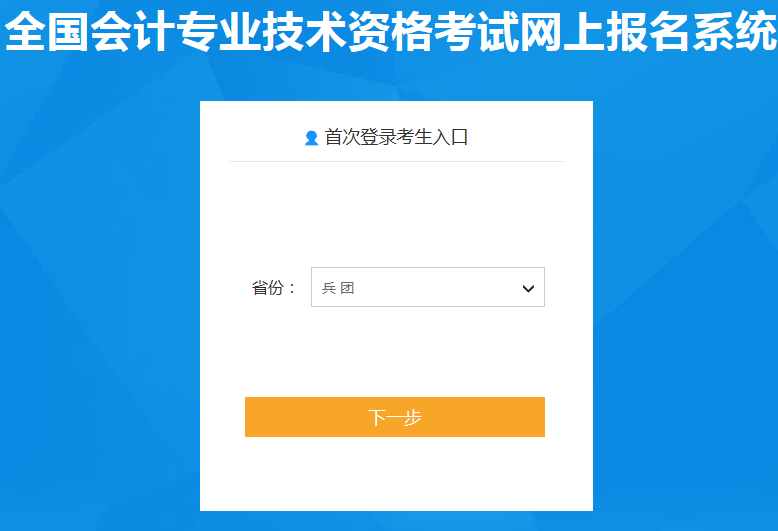This screenshot has height=531, width=778.
Task: Click the blue background right of login card
Action: coord(685,298)
